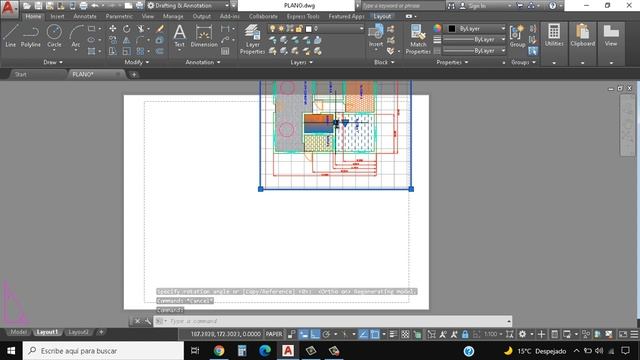Open the Drafting & Annotation workspace dropdown
The width and height of the screenshot is (640, 360).
coord(188,6)
